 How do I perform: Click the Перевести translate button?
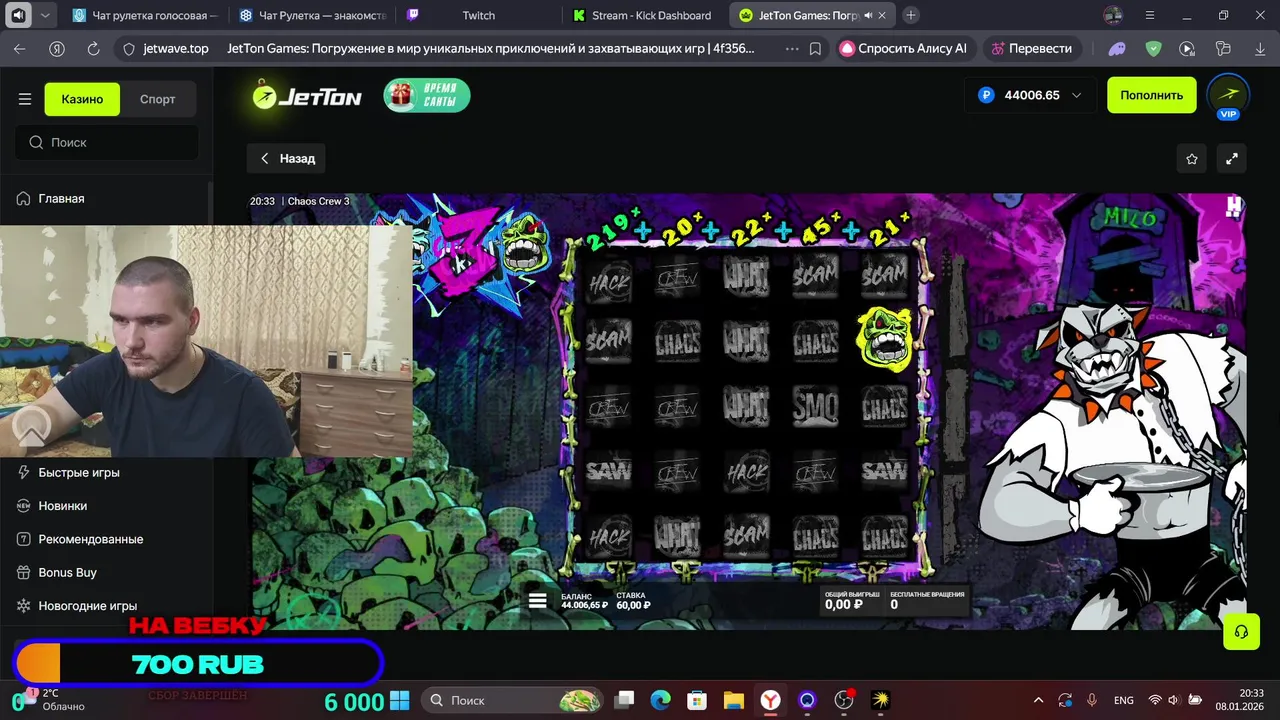click(x=1031, y=48)
